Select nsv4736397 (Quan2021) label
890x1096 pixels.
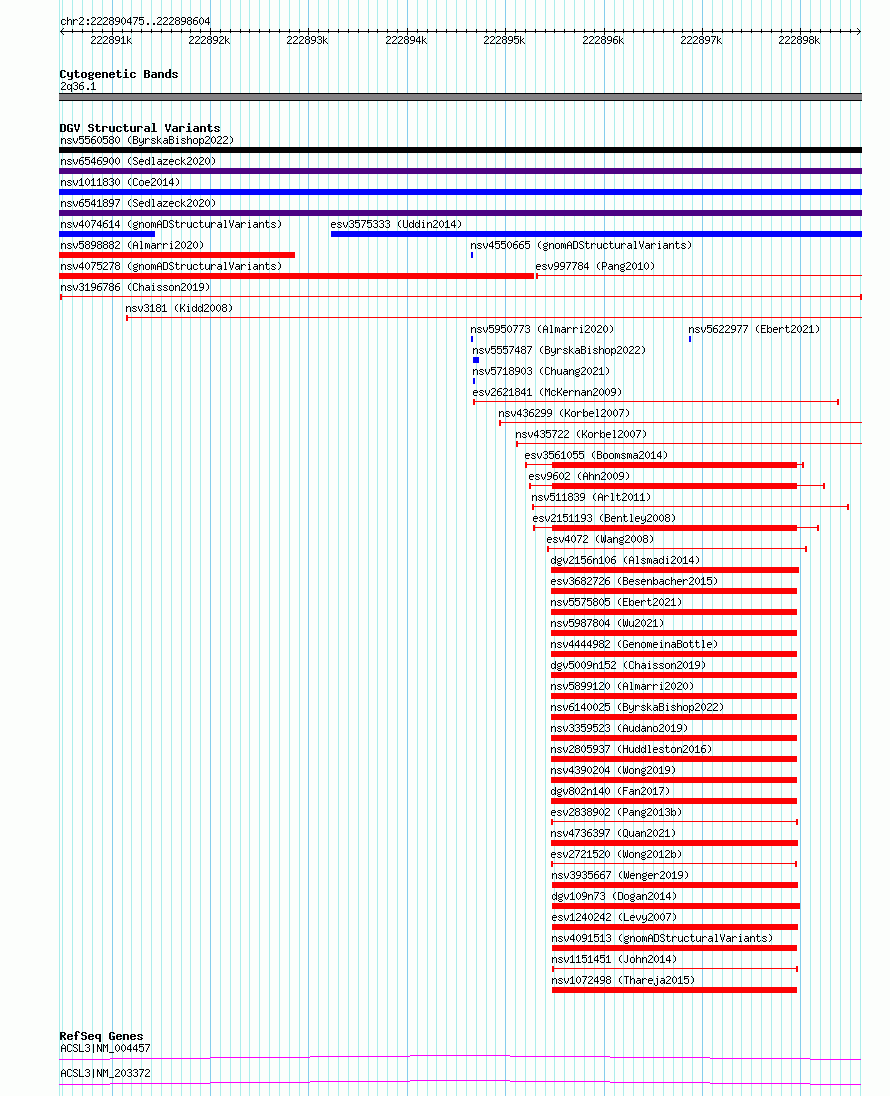[613, 832]
